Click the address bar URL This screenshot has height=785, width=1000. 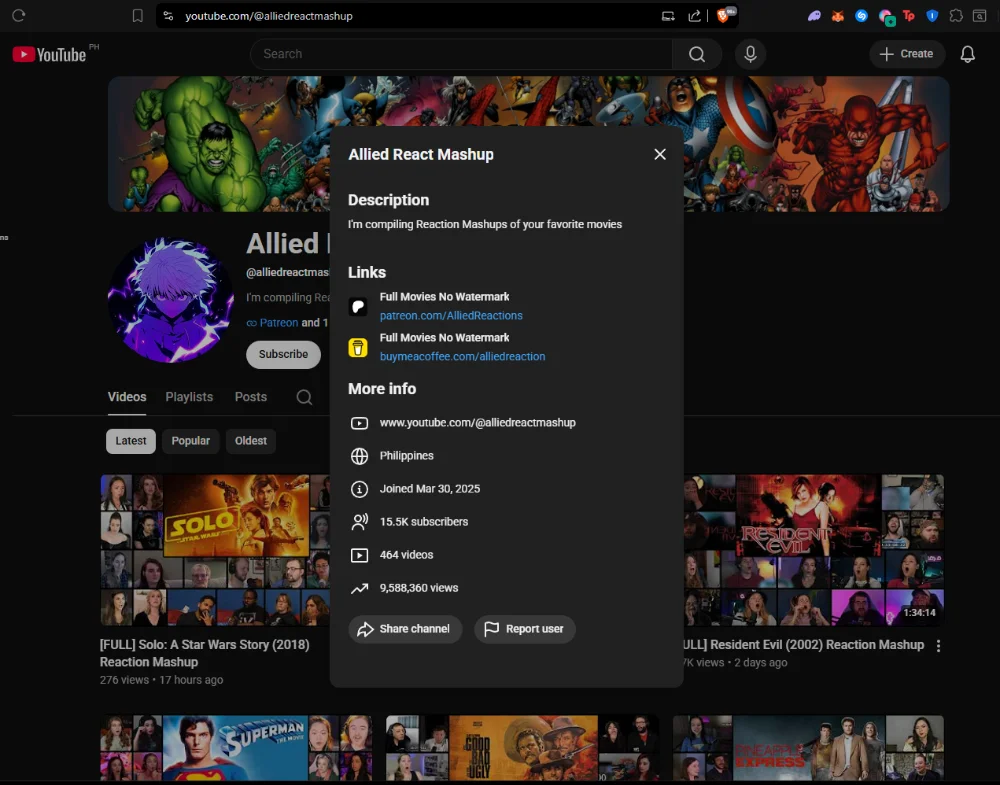click(x=268, y=16)
